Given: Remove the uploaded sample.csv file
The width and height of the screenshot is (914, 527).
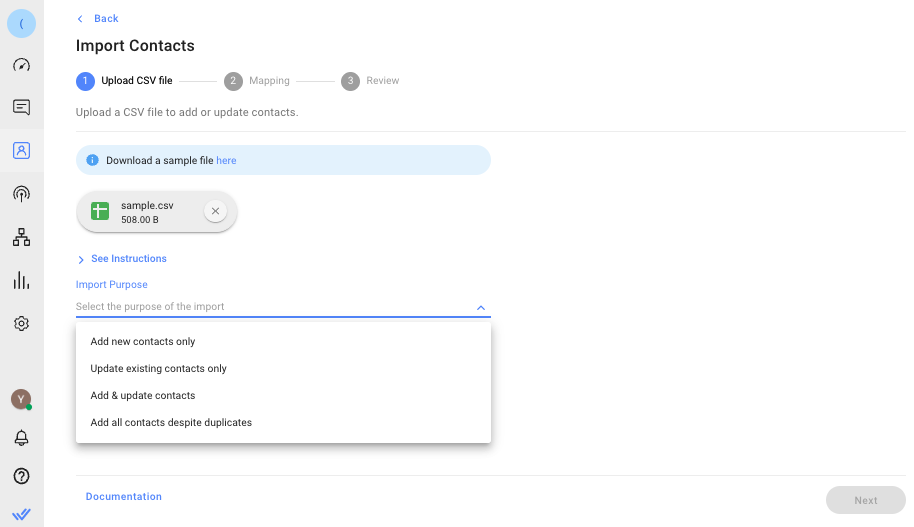Looking at the screenshot, I should click(215, 211).
